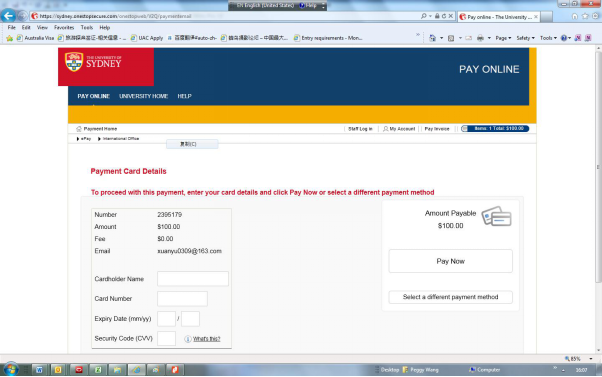Expand the Safety dropdown menu

(525, 38)
